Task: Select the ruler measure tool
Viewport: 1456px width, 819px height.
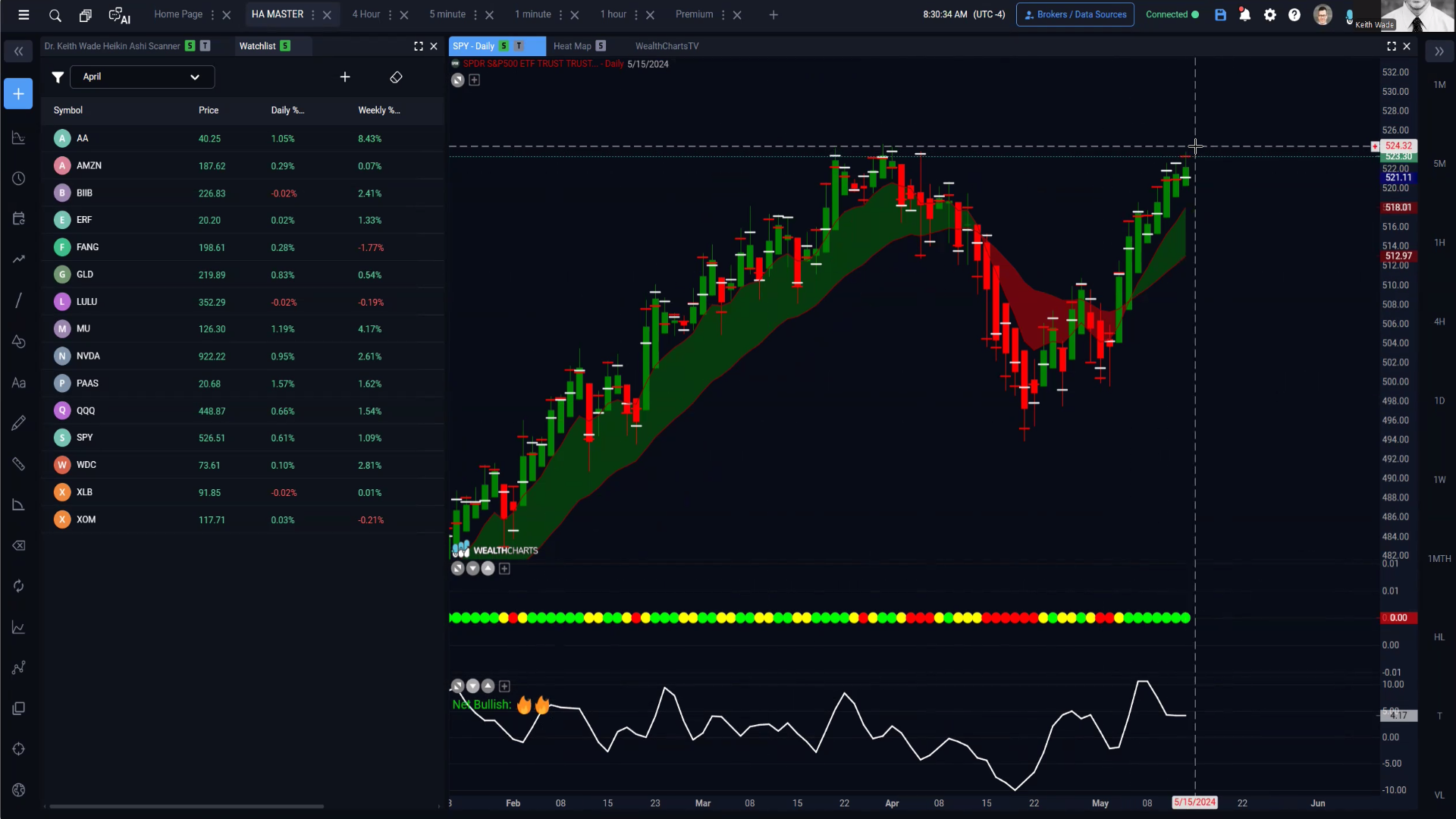Action: pyautogui.click(x=18, y=464)
